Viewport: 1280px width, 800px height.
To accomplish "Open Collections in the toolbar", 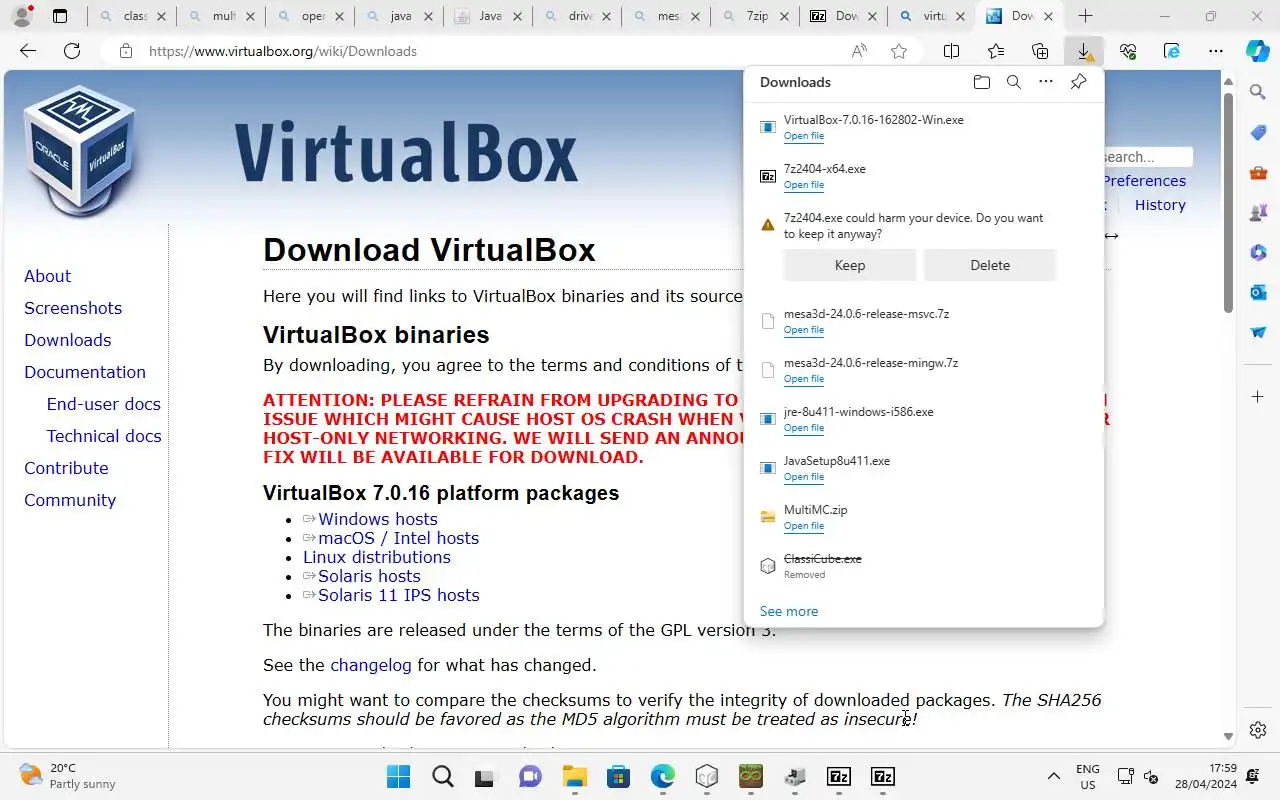I will coord(1040,51).
